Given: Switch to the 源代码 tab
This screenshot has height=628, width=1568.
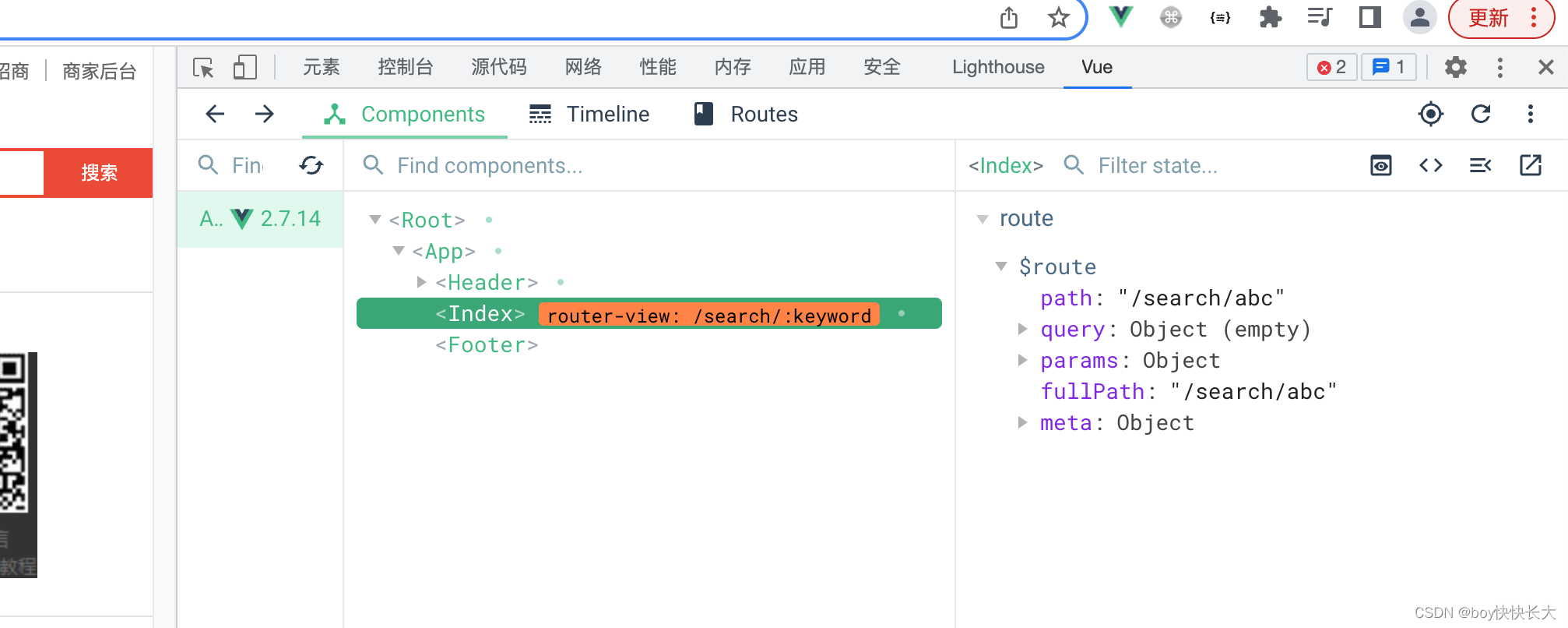Looking at the screenshot, I should coord(499,67).
